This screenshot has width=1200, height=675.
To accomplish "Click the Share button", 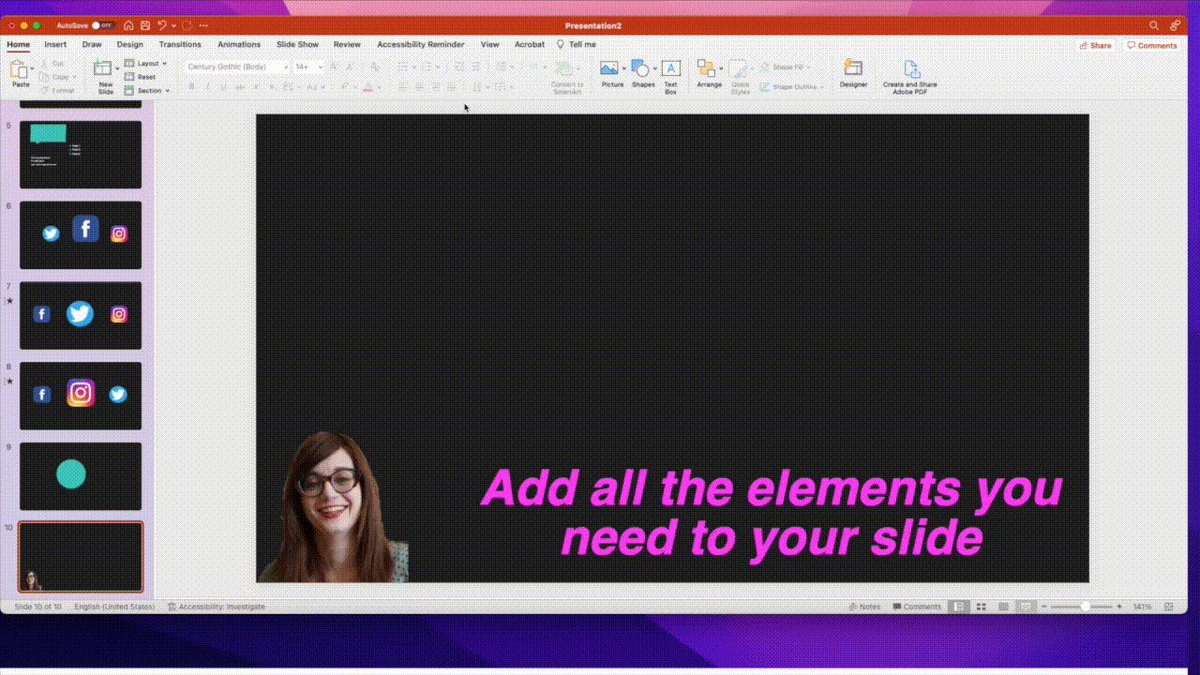I will pos(1095,45).
